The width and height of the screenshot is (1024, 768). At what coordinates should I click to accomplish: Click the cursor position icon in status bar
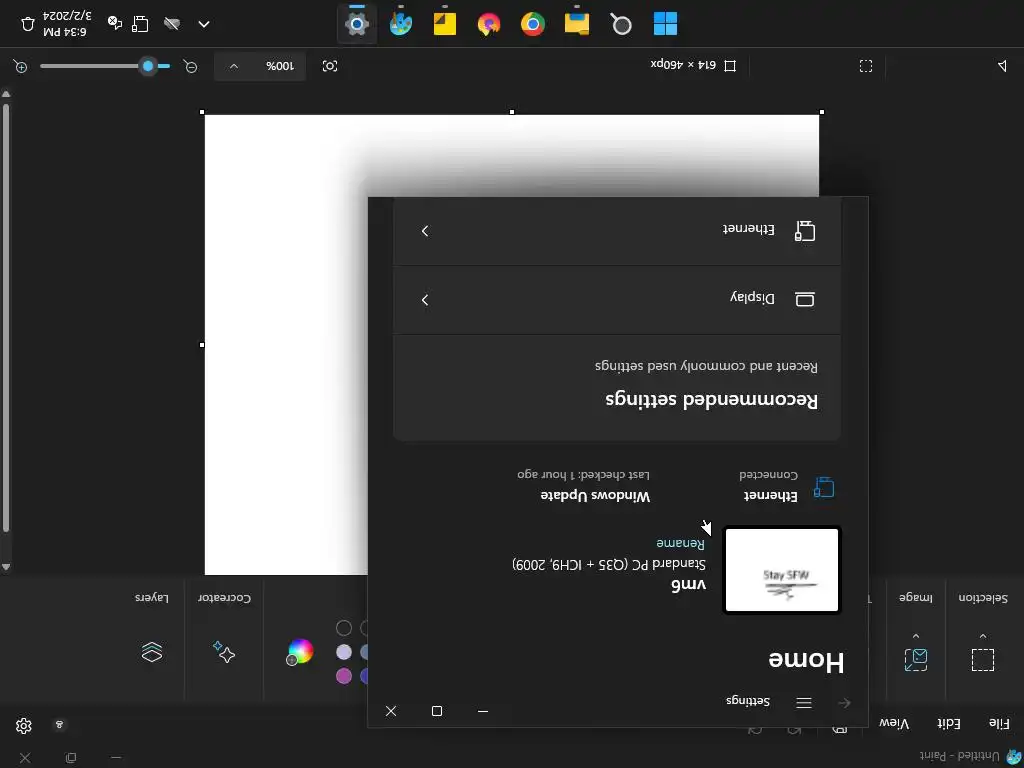[1002, 66]
